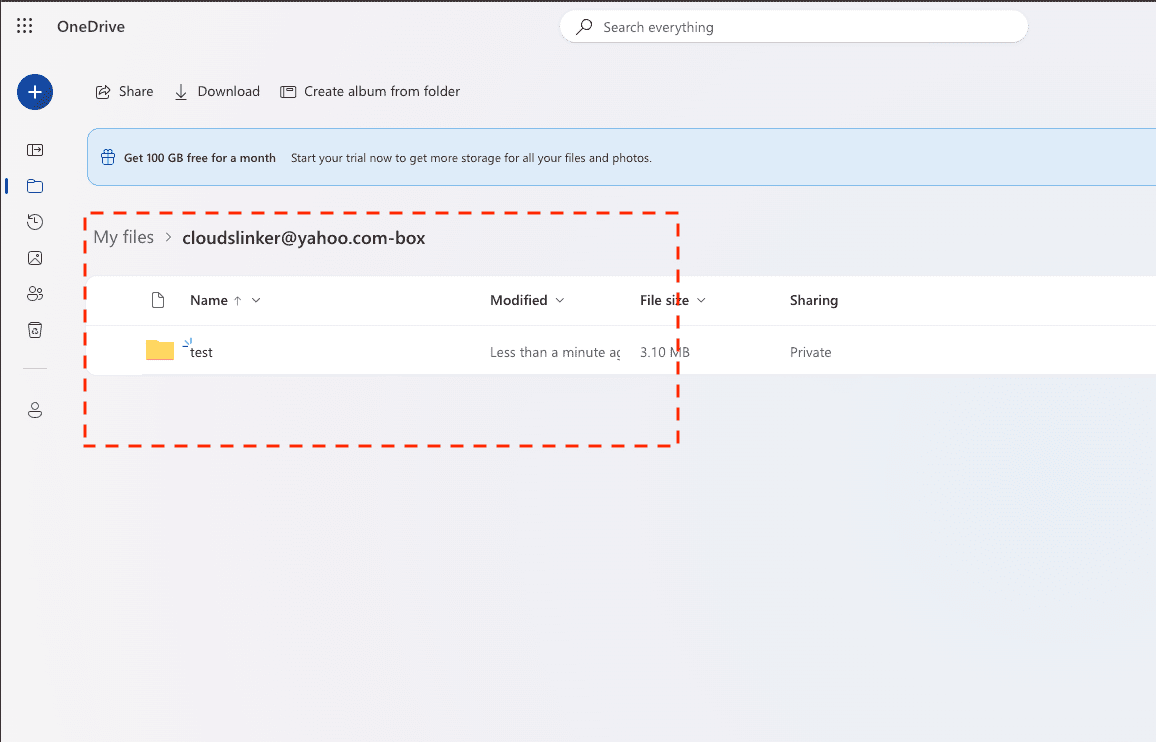Click the OneDrive title text
The height and width of the screenshot is (742, 1156).
tap(91, 27)
